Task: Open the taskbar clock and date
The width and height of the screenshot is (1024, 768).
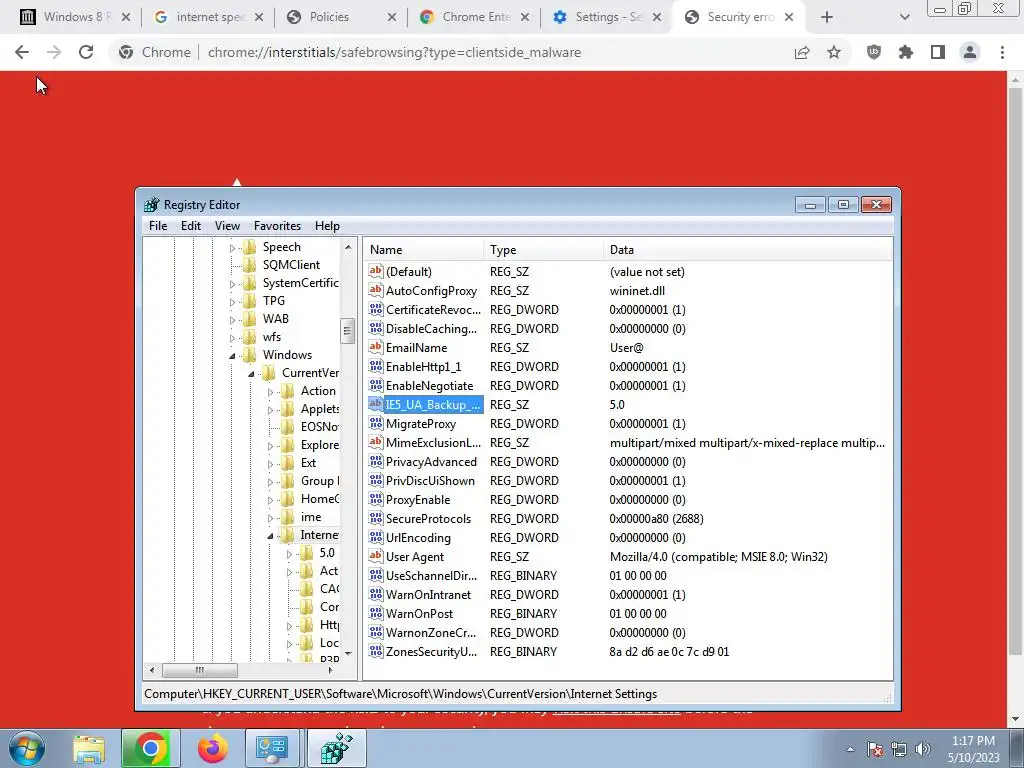Action: coord(973,749)
